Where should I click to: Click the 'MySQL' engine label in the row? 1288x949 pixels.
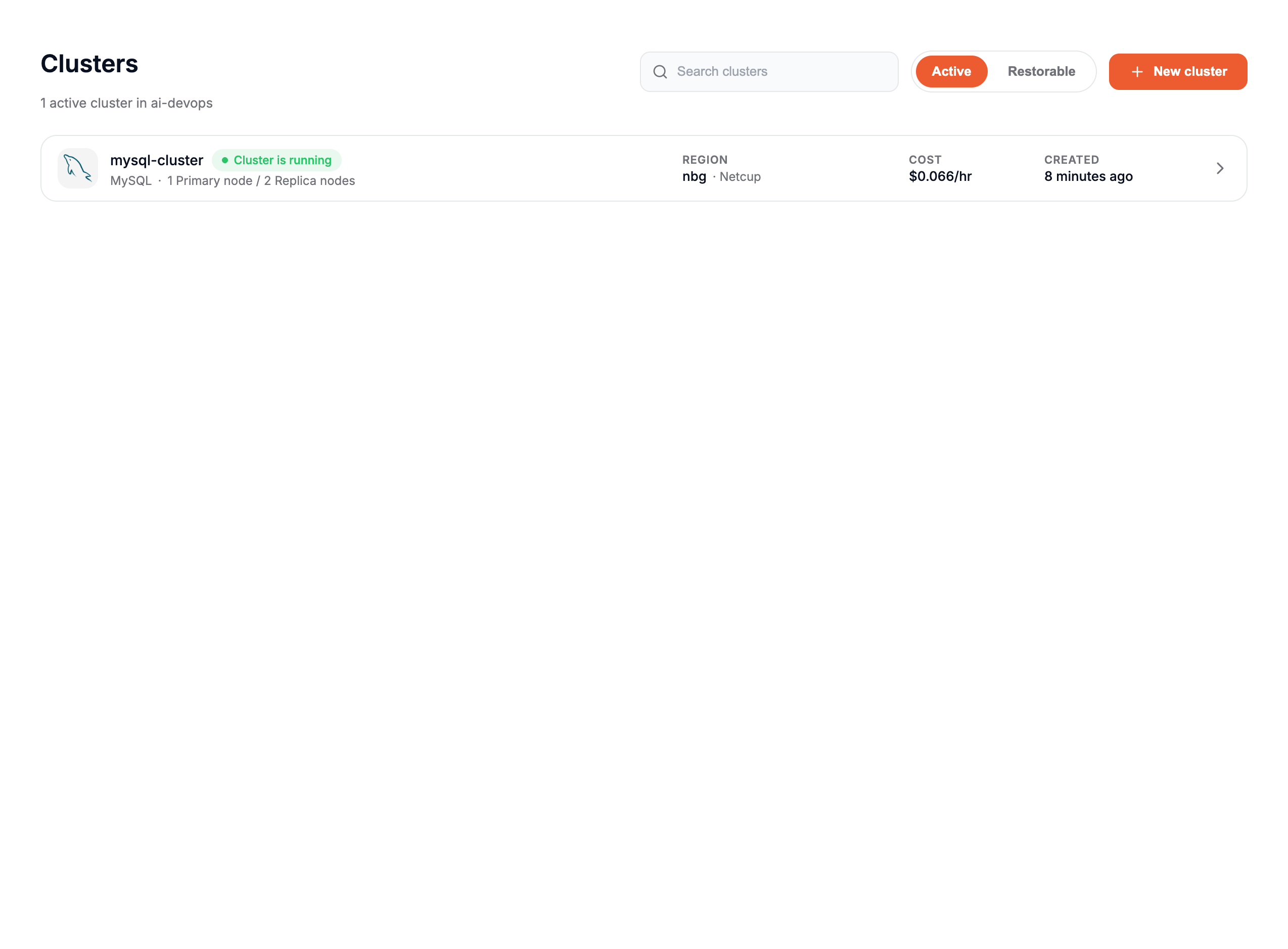pos(131,181)
